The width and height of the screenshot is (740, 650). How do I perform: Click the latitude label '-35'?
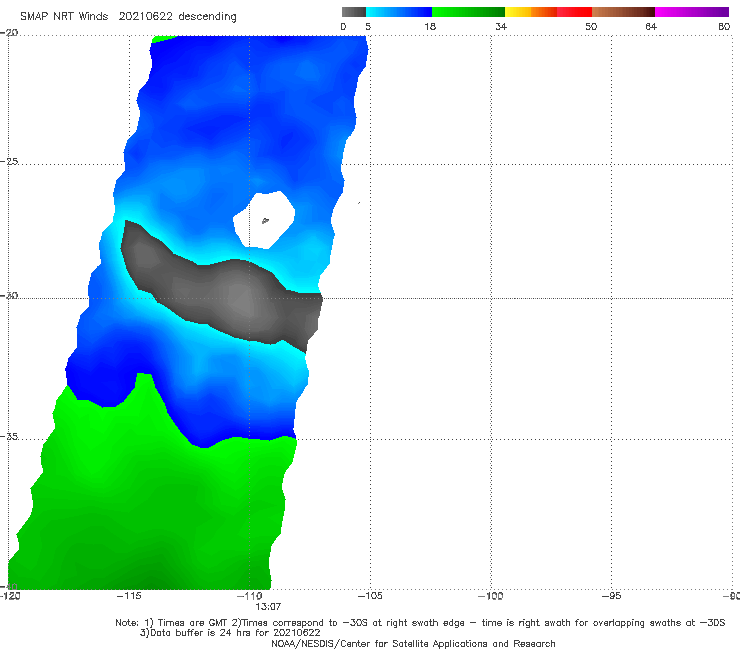[9, 437]
